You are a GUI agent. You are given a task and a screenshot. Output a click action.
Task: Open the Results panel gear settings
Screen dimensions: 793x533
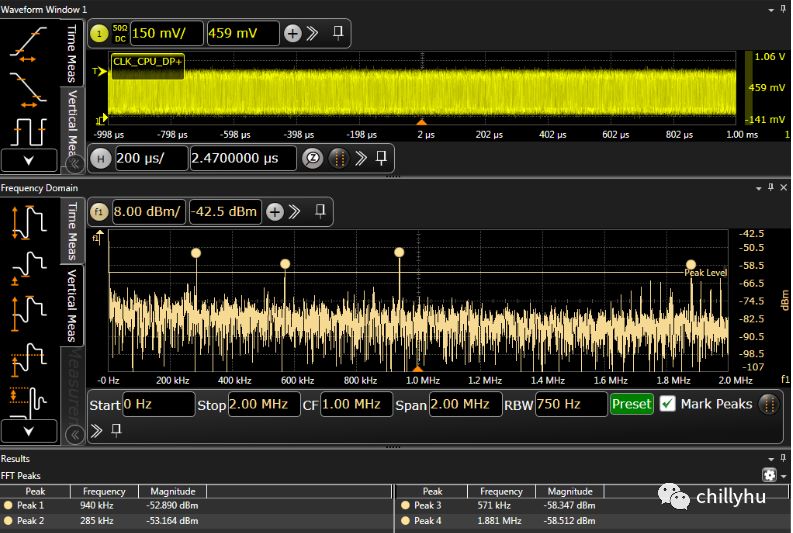769,475
